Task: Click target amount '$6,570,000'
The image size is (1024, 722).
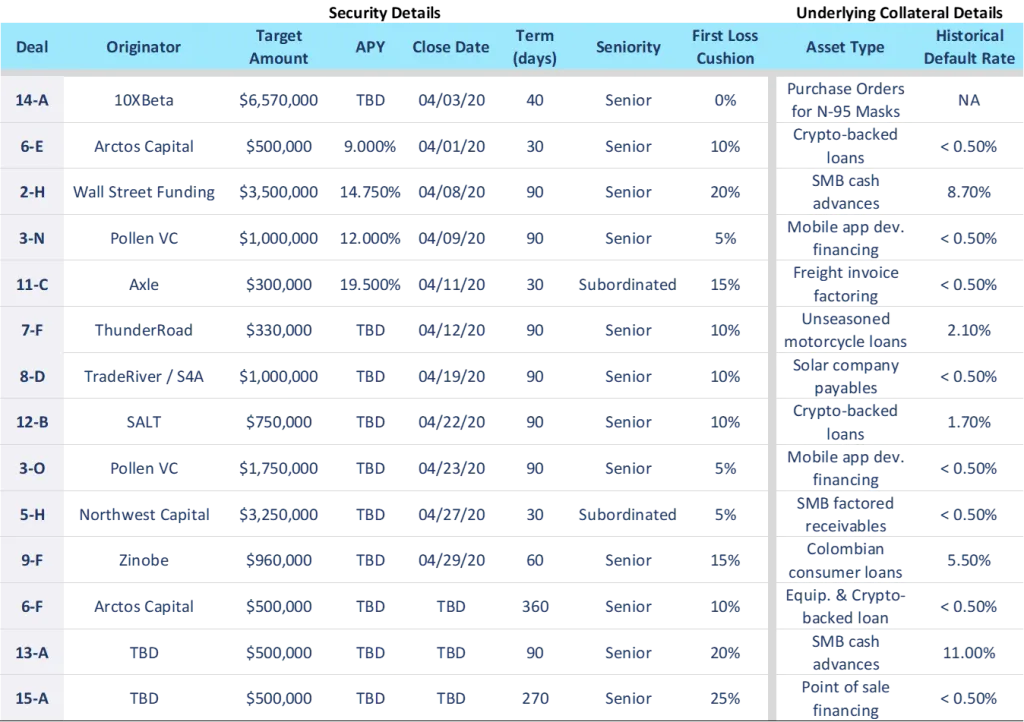Action: click(x=279, y=100)
